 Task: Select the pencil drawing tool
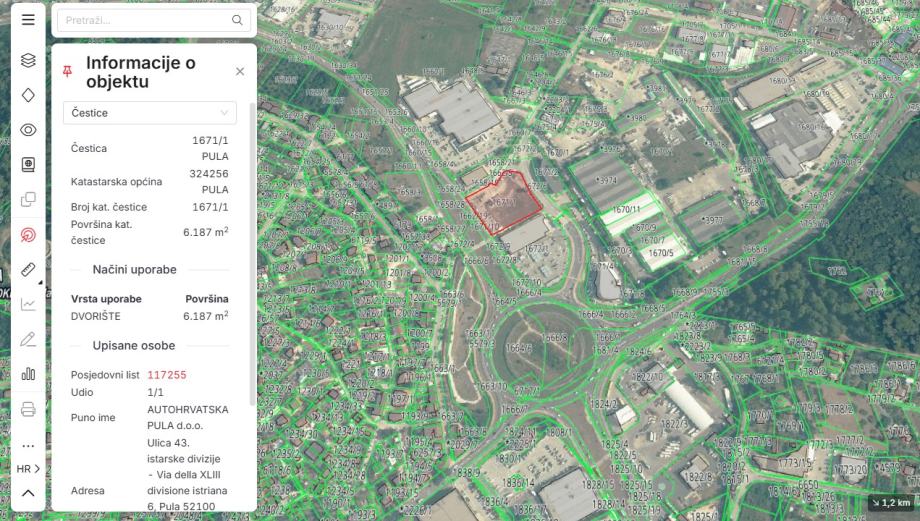tap(28, 339)
